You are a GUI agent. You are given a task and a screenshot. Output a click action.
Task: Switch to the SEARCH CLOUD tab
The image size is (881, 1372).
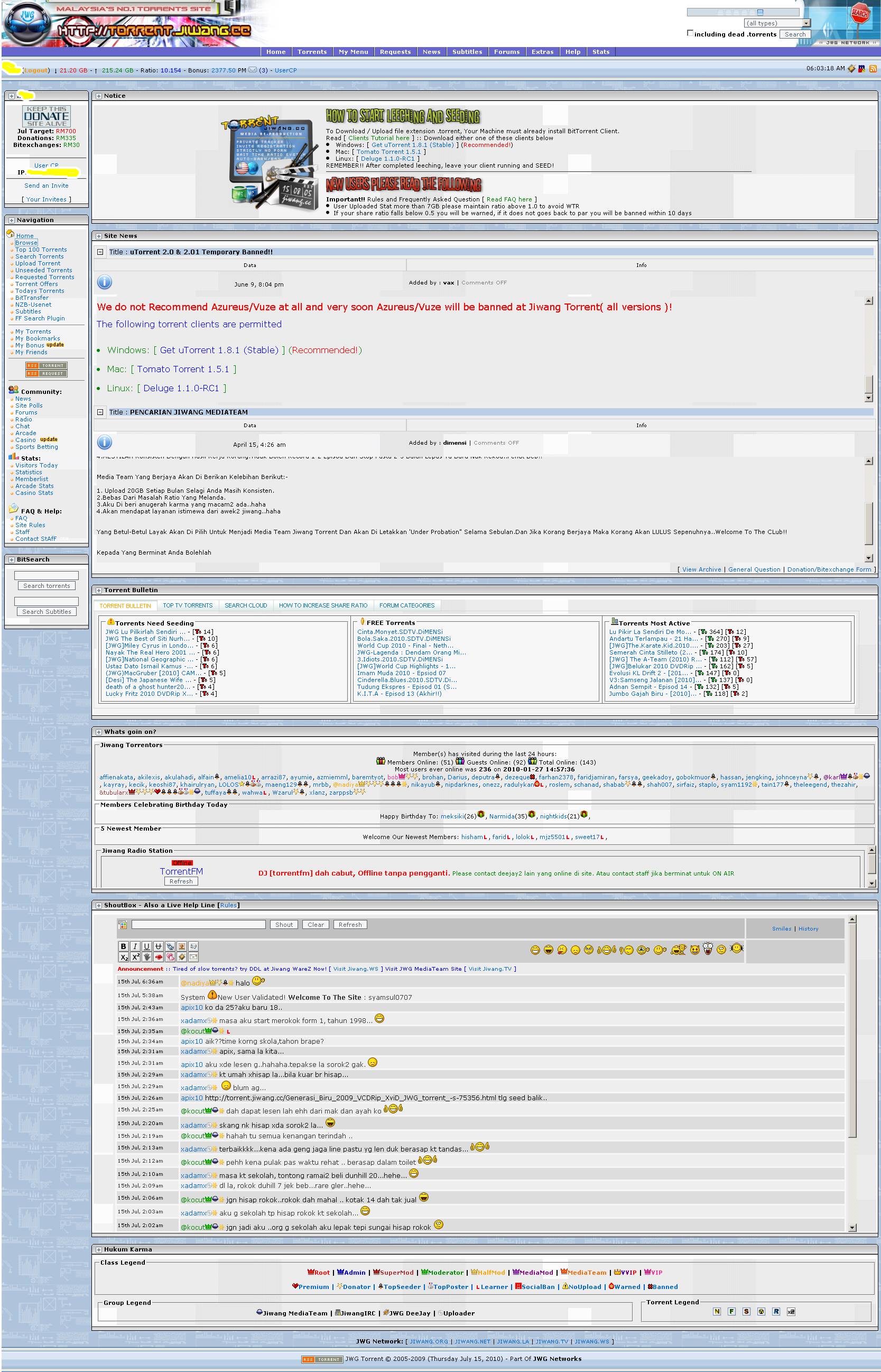click(x=246, y=605)
